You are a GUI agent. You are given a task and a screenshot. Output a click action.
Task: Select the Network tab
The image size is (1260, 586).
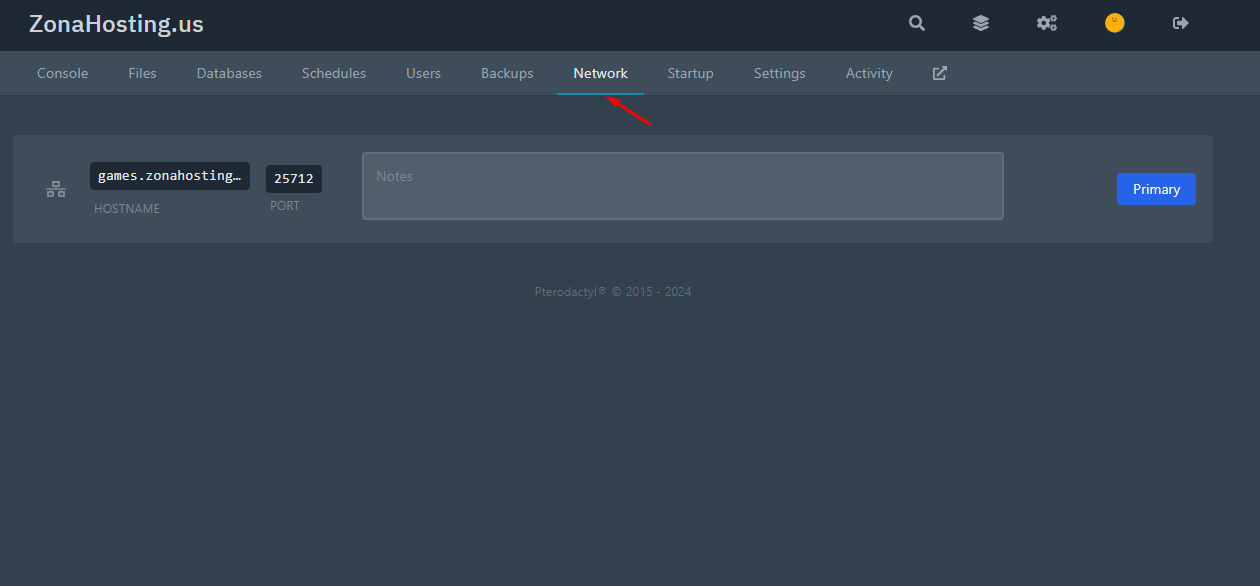click(x=600, y=73)
